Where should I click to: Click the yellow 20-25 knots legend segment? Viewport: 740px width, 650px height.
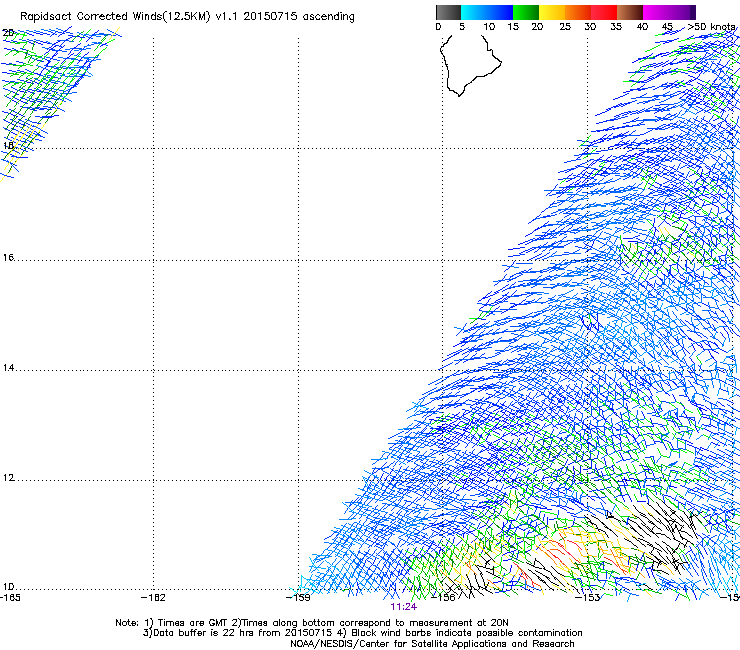tap(552, 12)
